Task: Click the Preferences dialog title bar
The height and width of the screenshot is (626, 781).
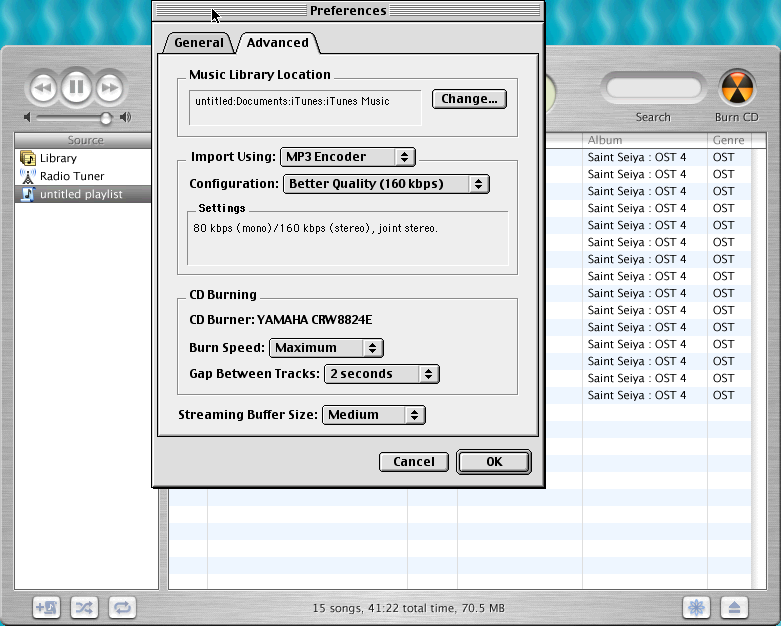Action: coord(348,10)
